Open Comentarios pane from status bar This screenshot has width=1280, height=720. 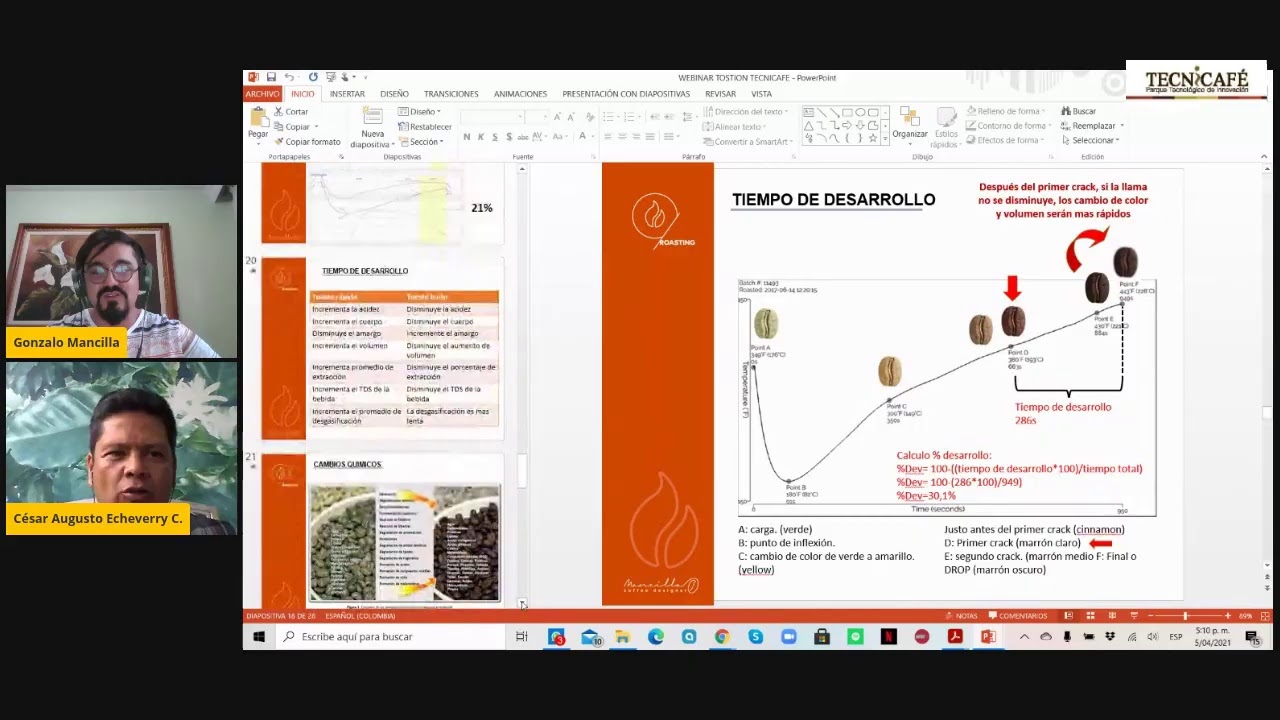pos(1018,616)
